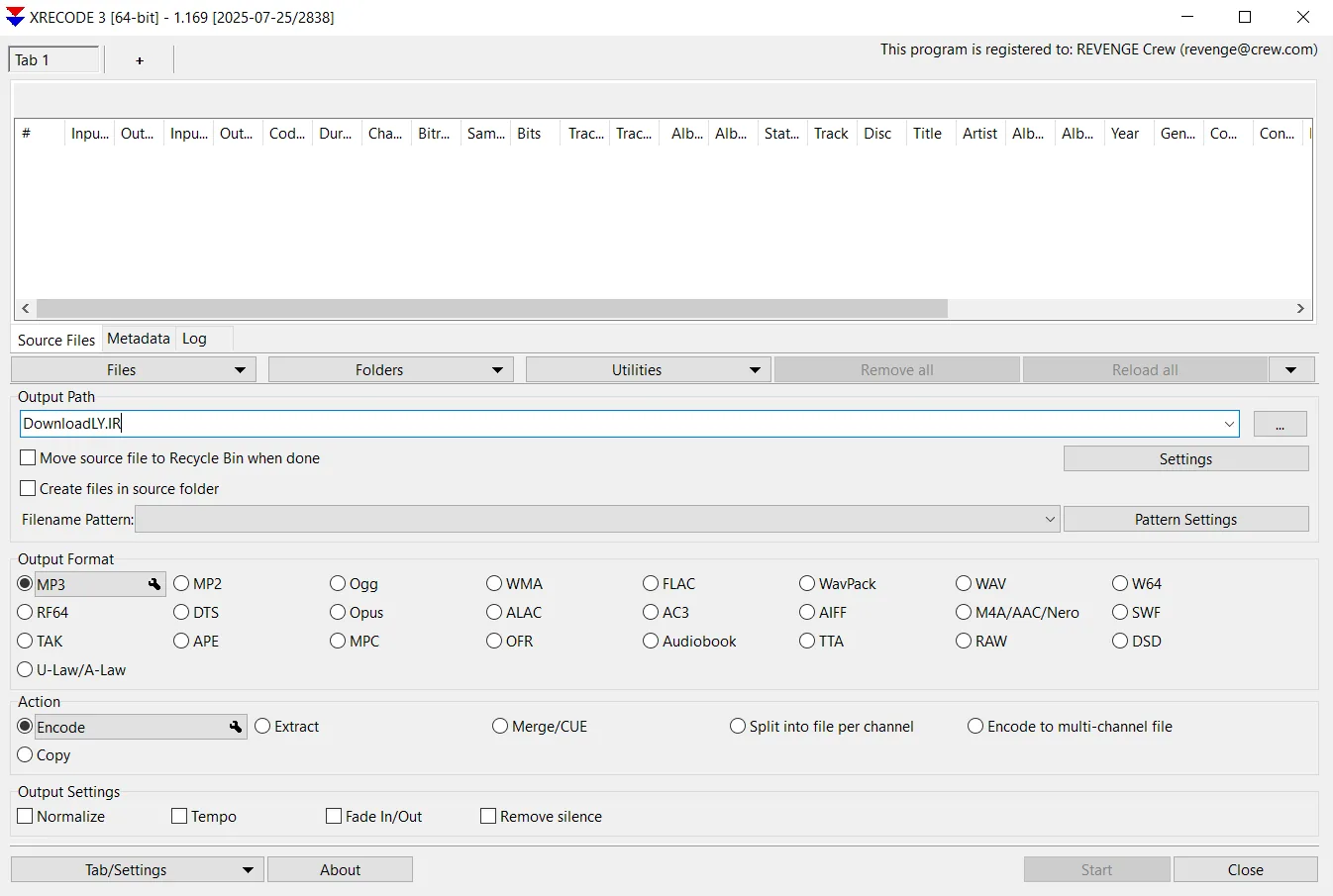This screenshot has width=1333, height=896.
Task: Open the Log tab
Action: click(x=194, y=339)
